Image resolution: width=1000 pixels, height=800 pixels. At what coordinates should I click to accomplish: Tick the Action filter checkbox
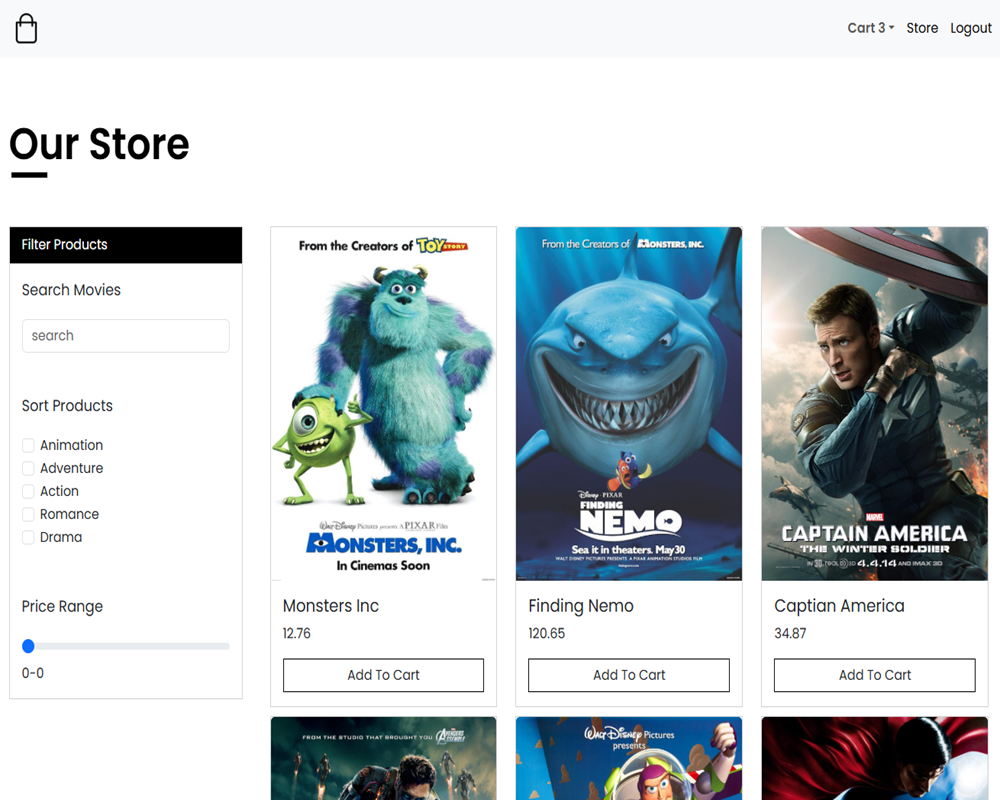[28, 491]
